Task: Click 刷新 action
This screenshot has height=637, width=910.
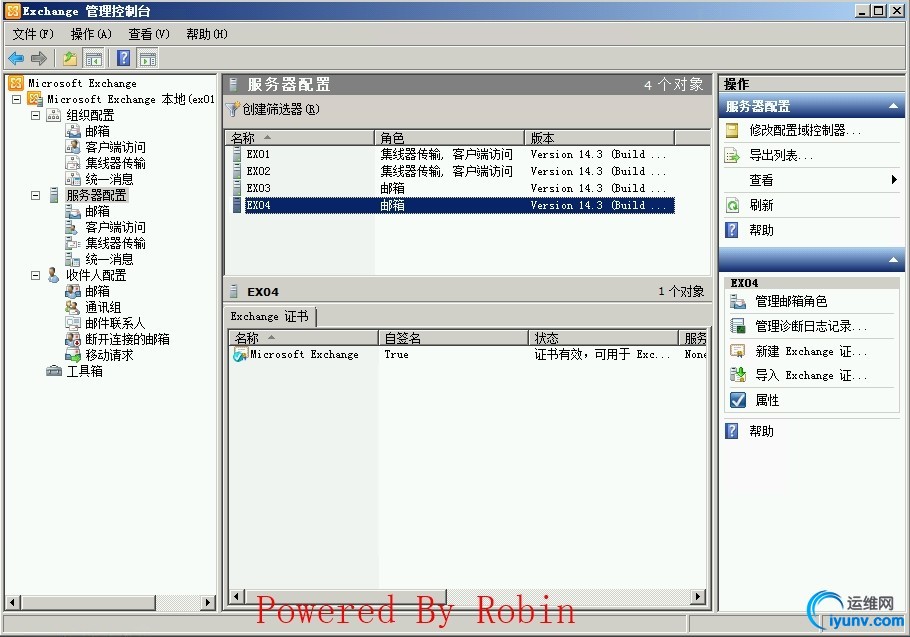Action: [x=761, y=205]
